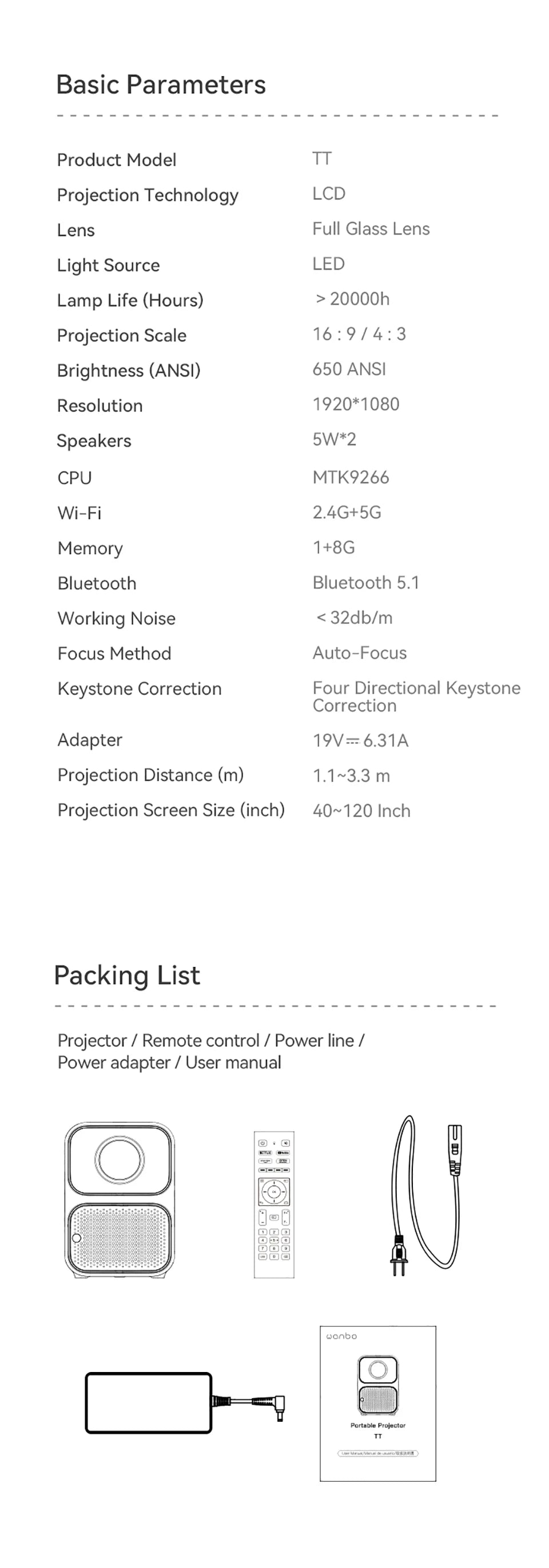
Task: Click the Full Glass Lens value
Action: point(371,229)
